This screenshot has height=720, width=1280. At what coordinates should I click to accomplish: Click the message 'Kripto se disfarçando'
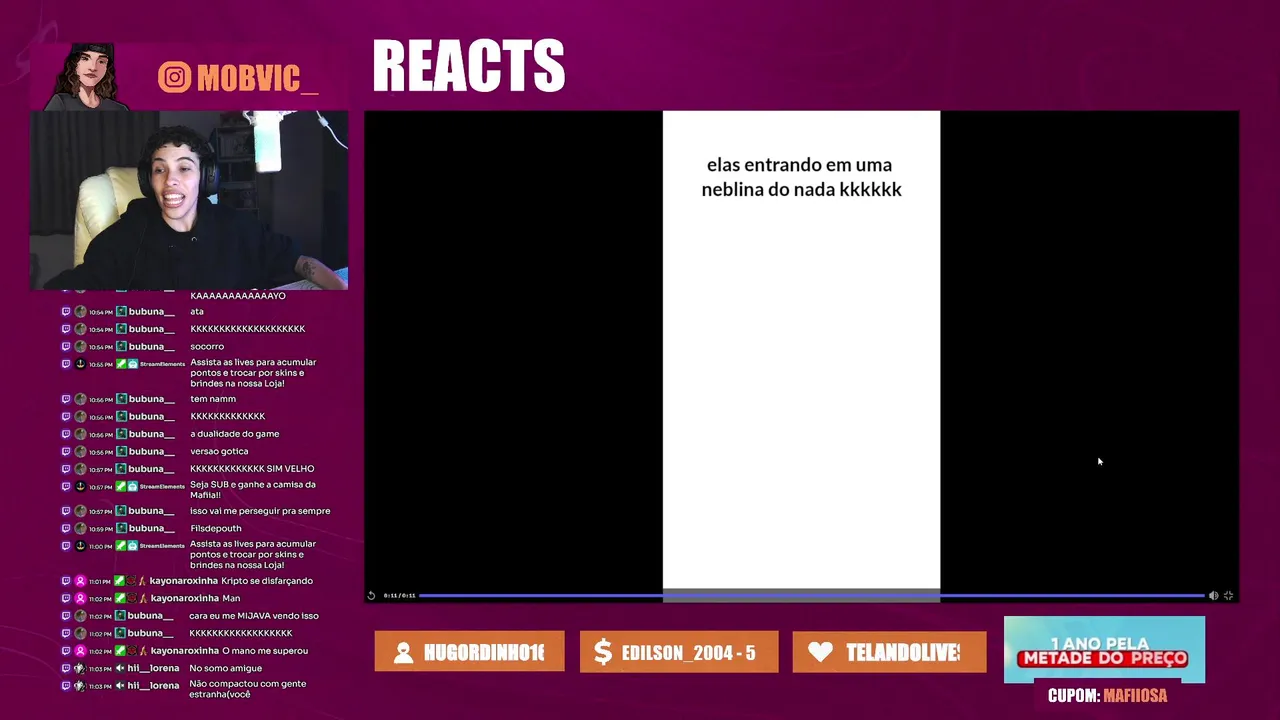click(x=267, y=581)
